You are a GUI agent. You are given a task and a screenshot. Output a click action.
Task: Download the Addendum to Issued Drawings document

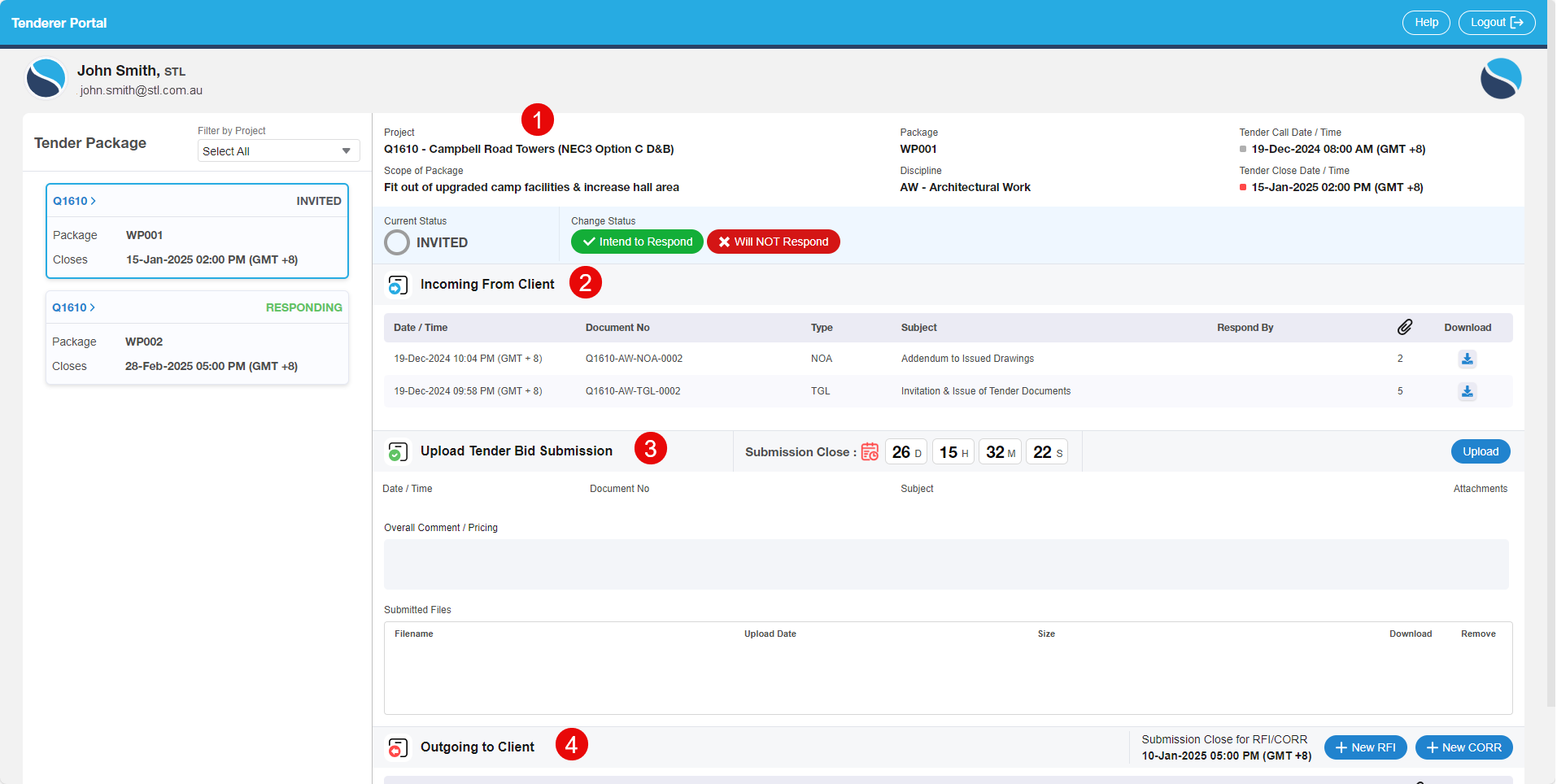click(1467, 359)
